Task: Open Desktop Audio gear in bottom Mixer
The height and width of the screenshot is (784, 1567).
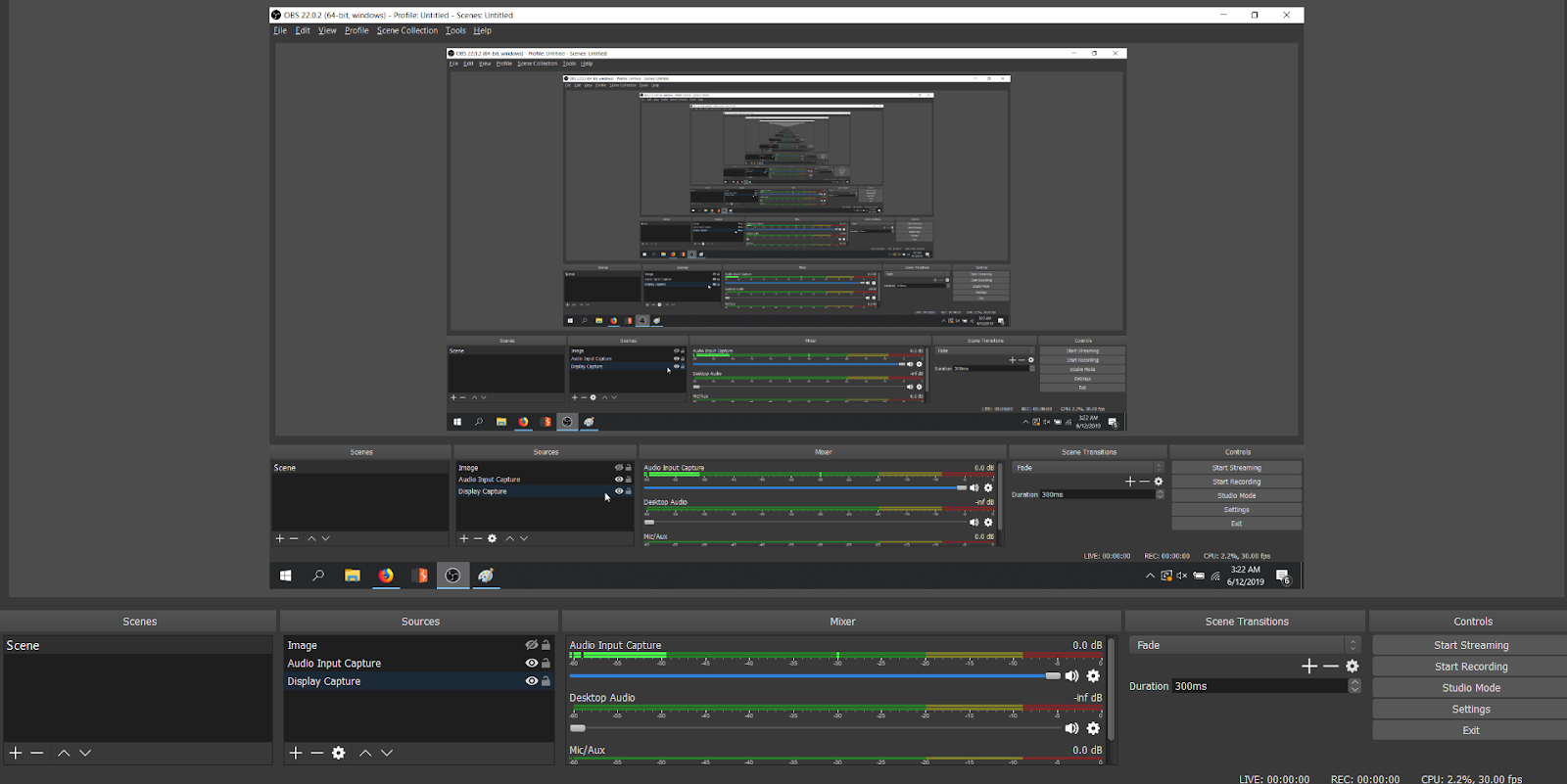Action: 1094,728
